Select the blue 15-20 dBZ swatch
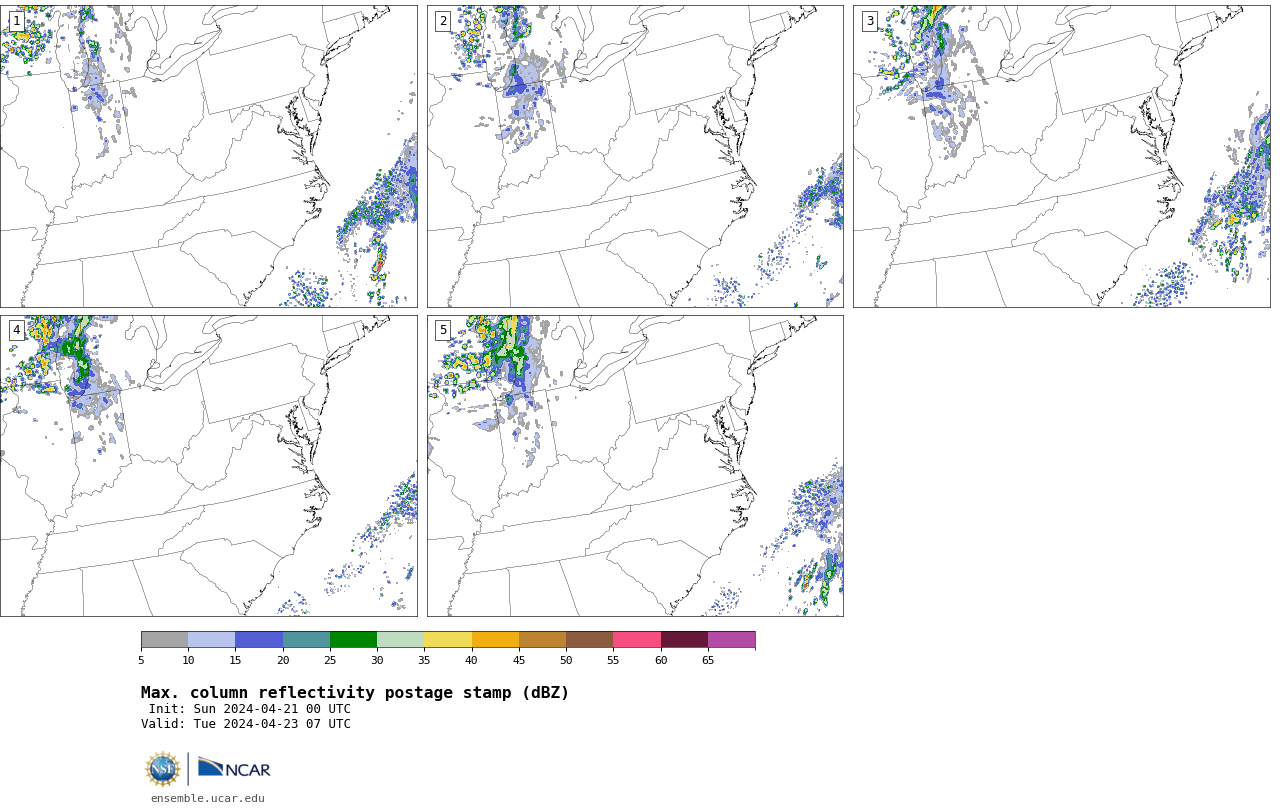Screen dimensions: 1280x809 pos(259,640)
